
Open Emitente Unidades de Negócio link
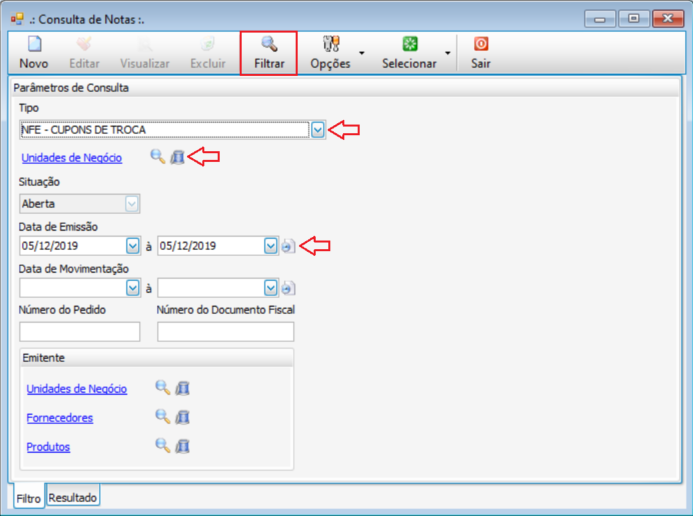[x=77, y=389]
